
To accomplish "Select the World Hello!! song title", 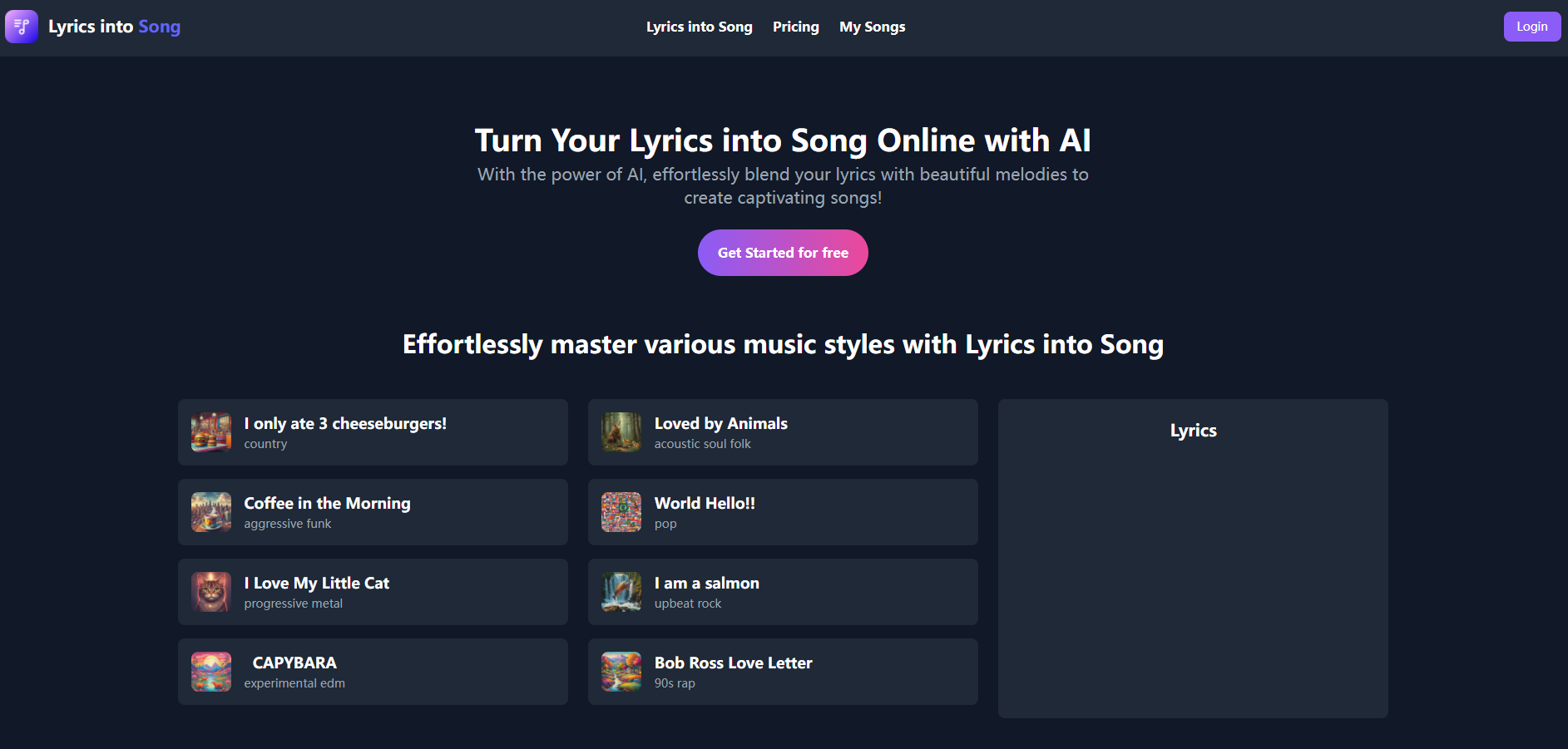I will (705, 503).
